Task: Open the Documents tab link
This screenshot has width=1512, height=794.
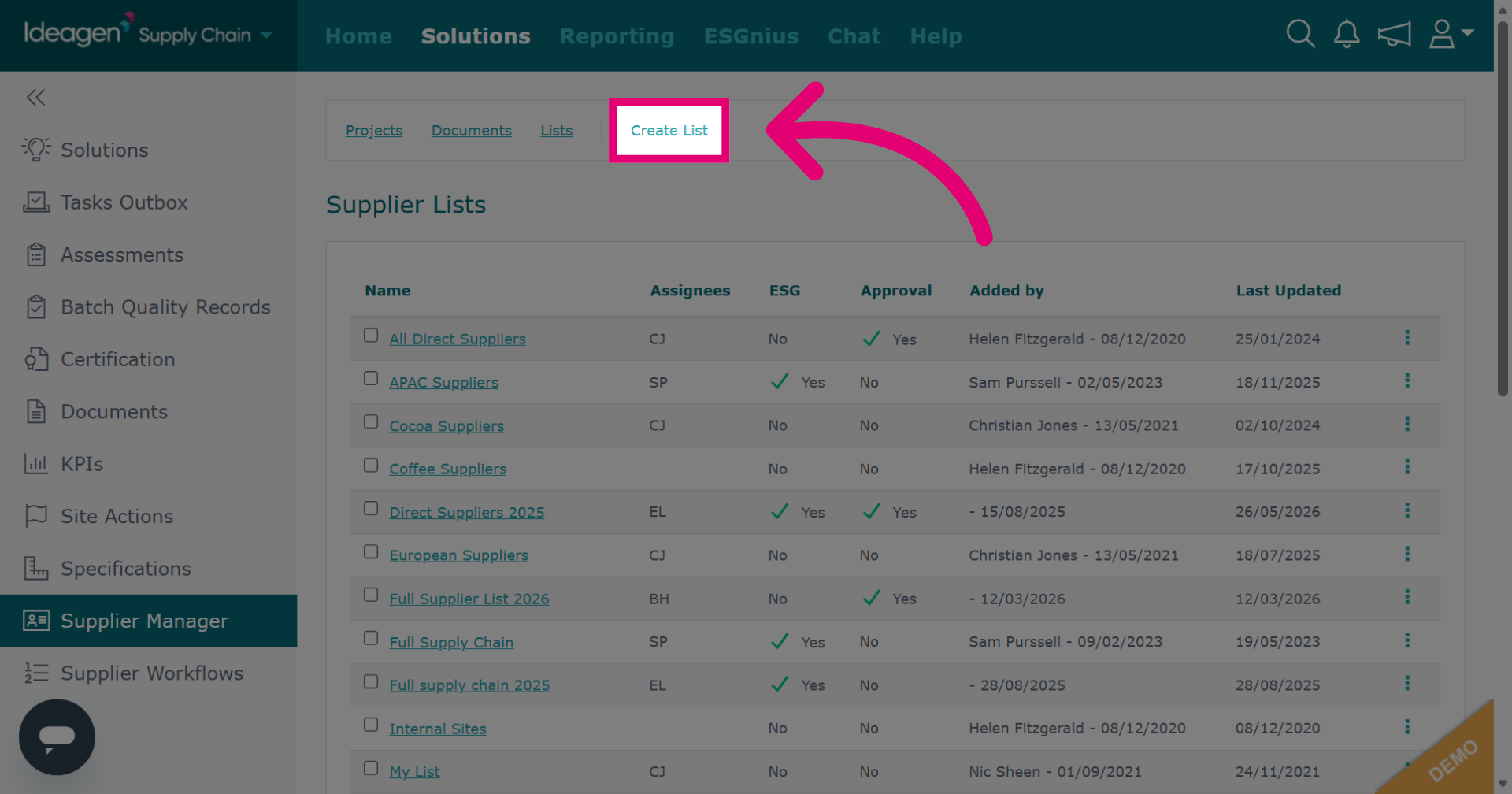Action: pos(471,131)
